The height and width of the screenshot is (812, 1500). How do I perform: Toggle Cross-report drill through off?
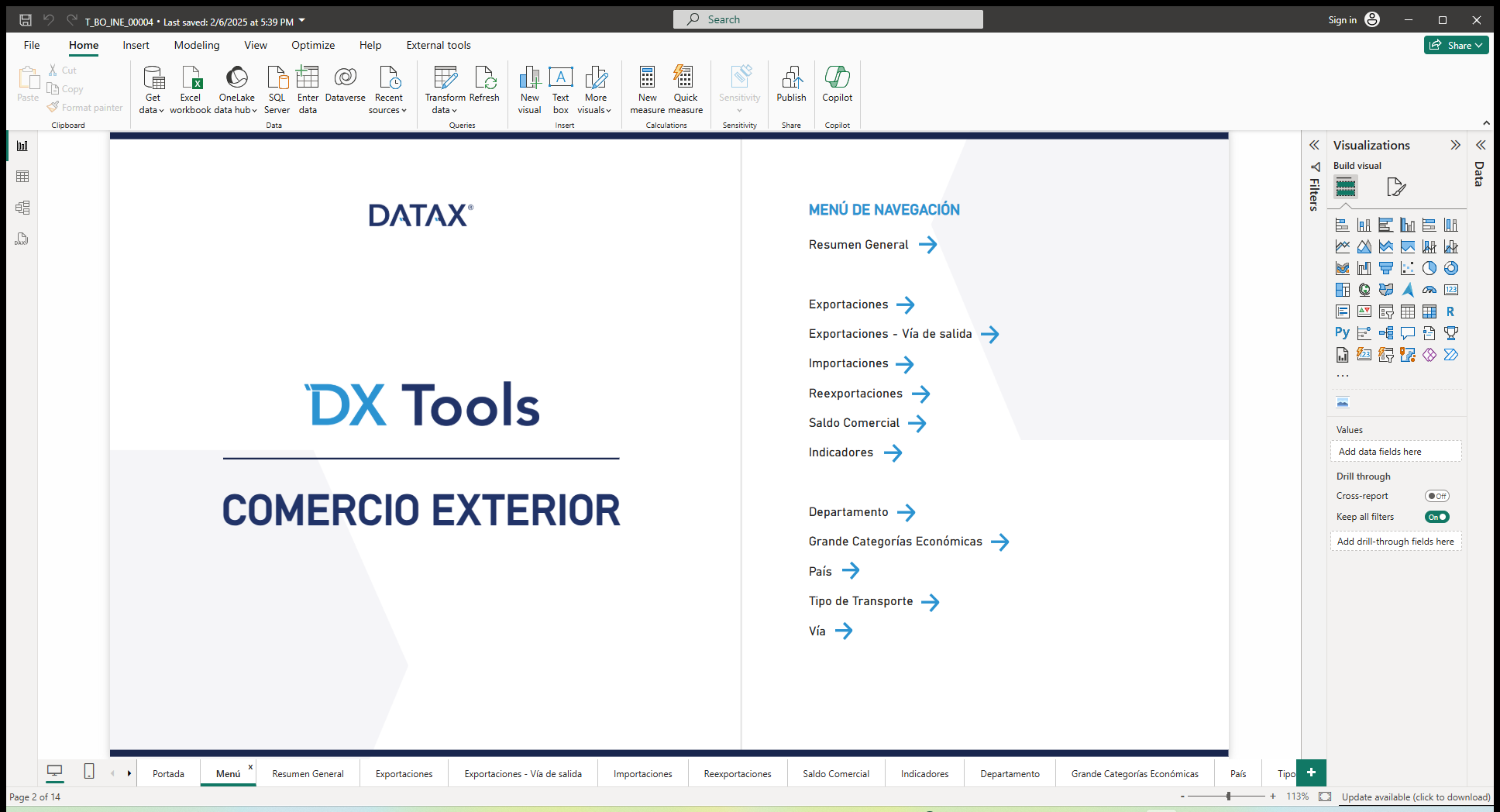tap(1437, 495)
